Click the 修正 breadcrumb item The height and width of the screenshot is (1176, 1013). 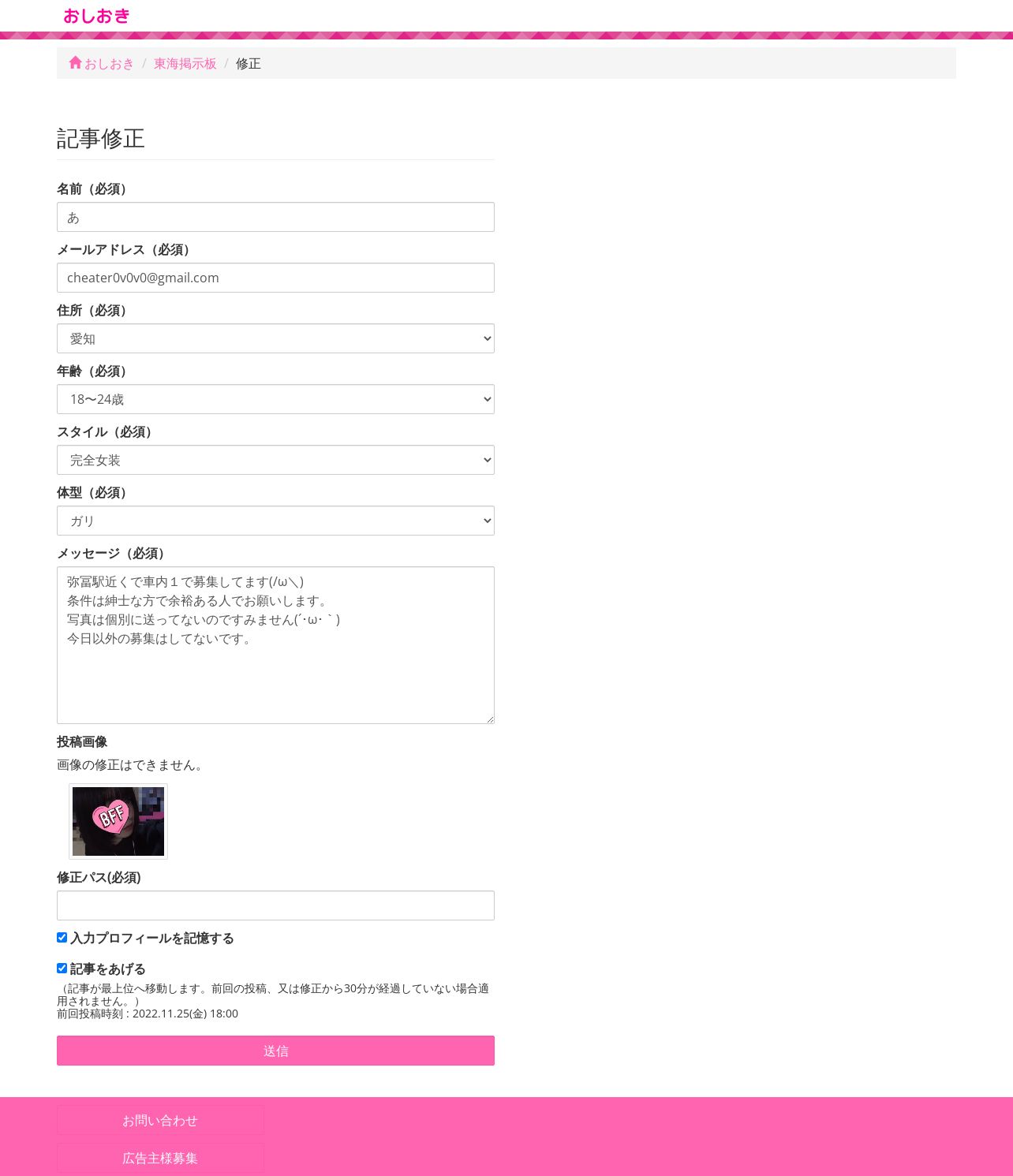tap(248, 64)
